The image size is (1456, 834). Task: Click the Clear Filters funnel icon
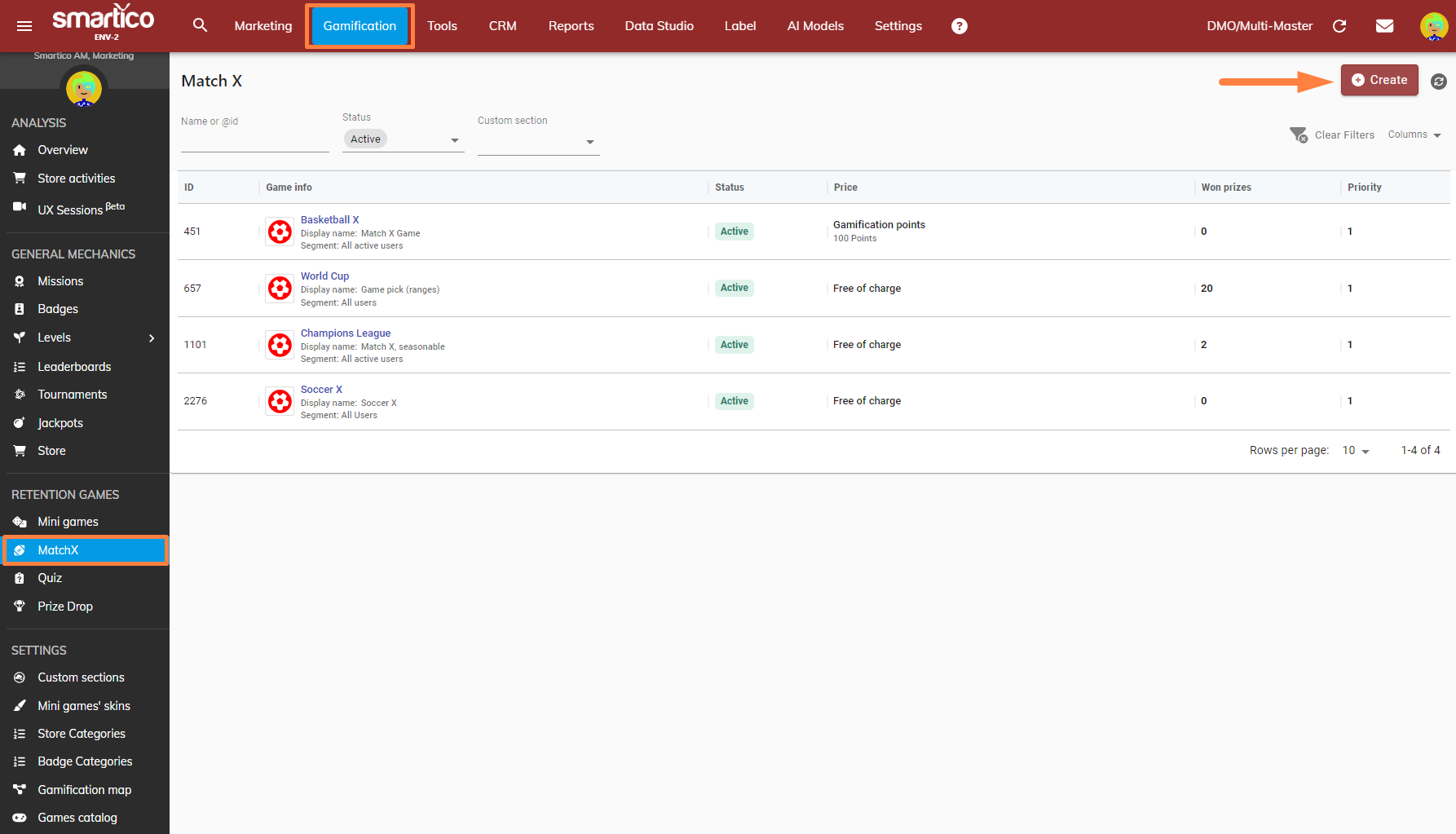coord(1299,135)
